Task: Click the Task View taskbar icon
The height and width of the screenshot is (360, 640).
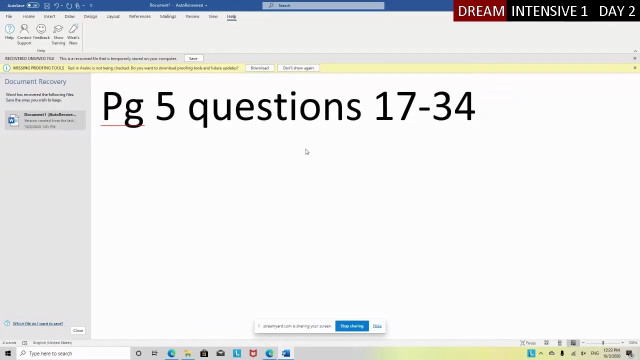Action: tap(155, 353)
